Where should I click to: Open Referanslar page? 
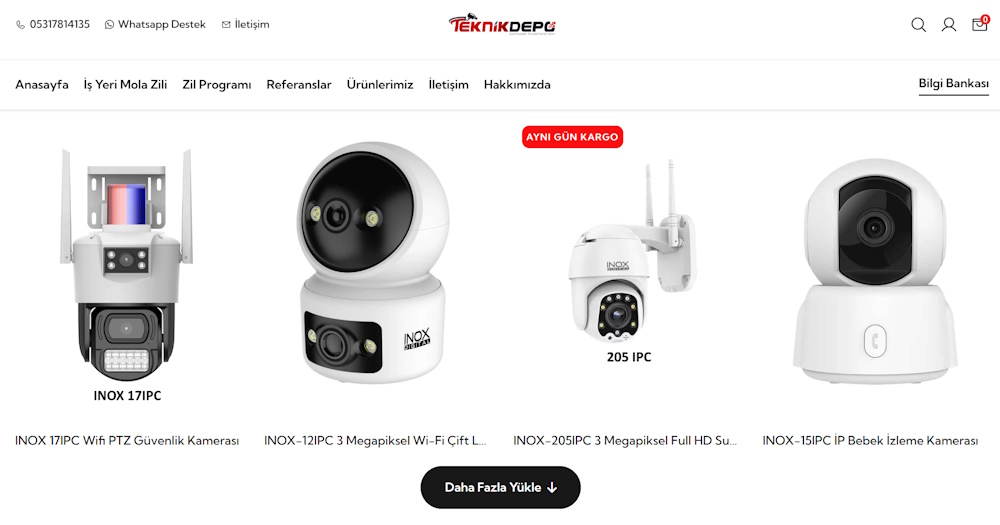pyautogui.click(x=299, y=85)
